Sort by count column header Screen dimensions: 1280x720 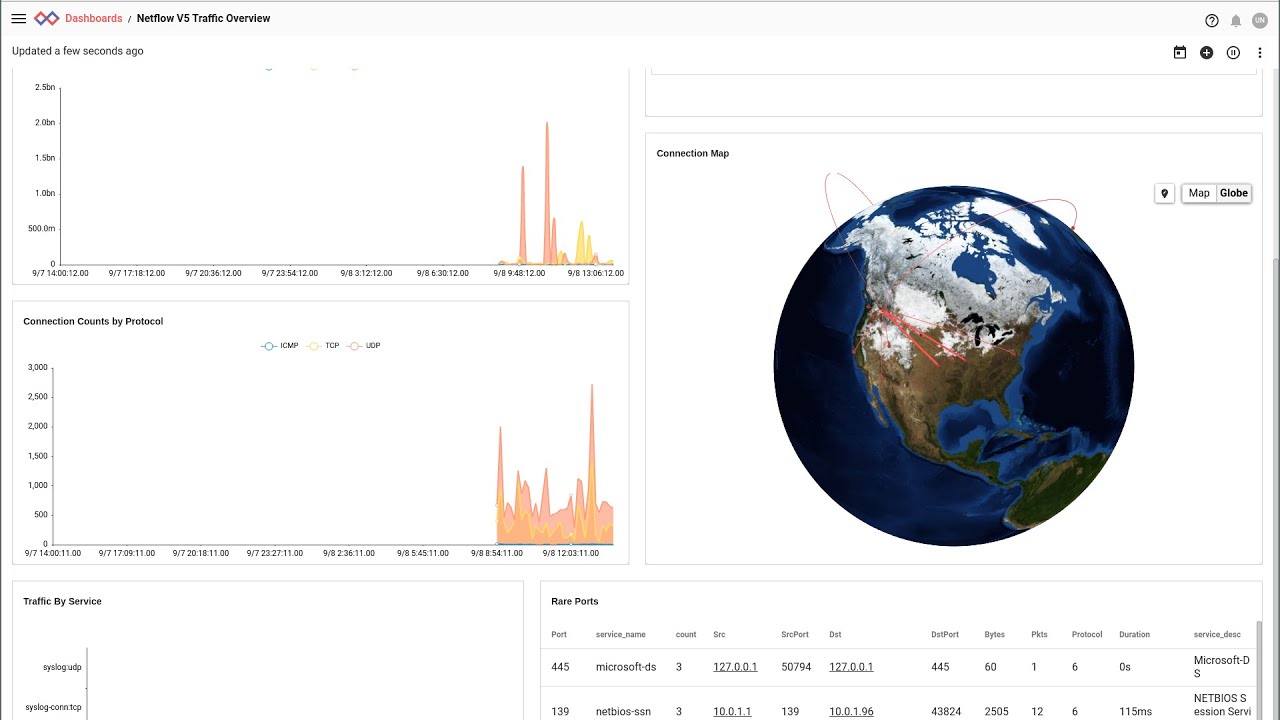coord(686,634)
